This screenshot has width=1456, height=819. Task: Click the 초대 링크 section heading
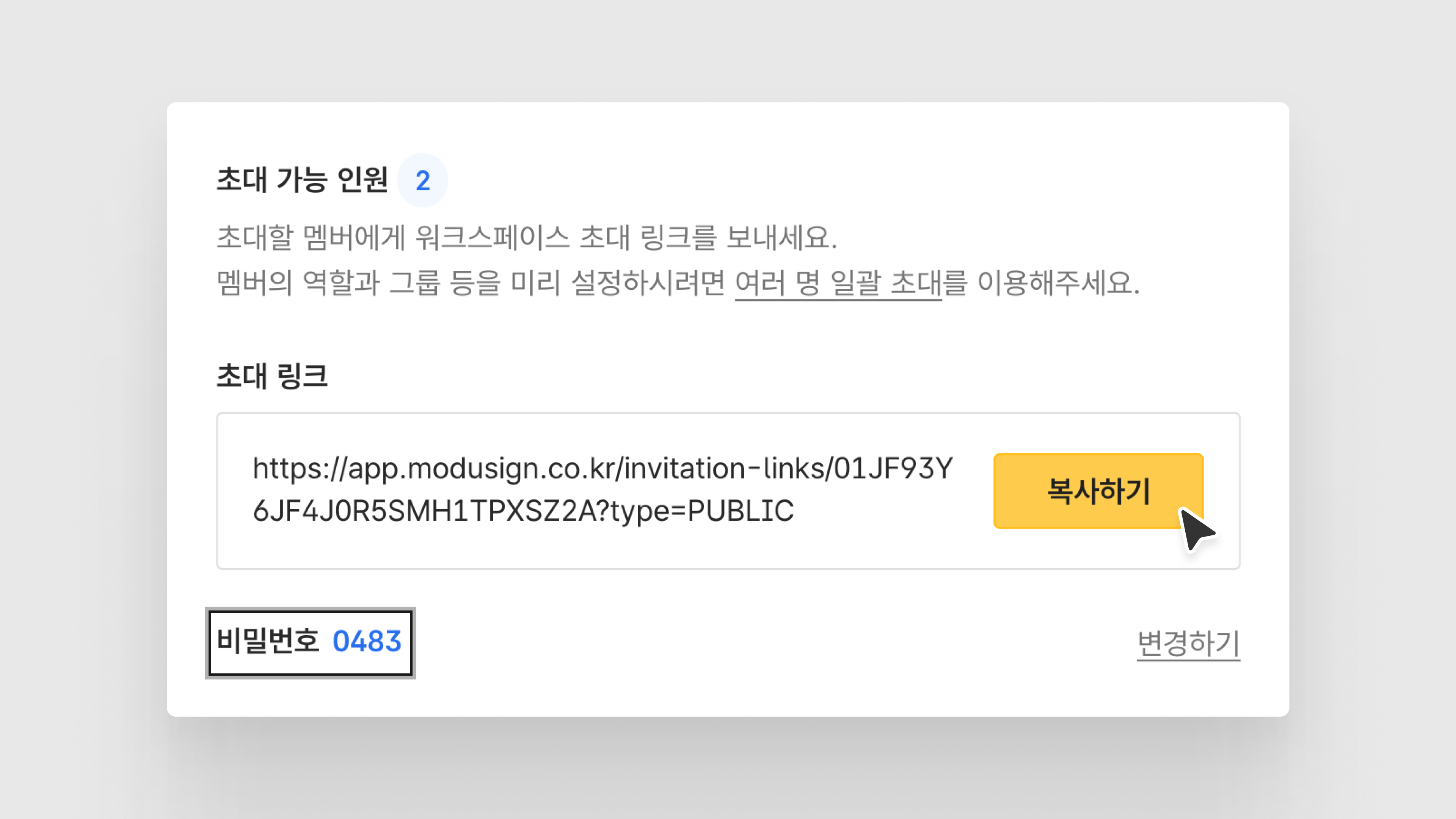point(272,376)
